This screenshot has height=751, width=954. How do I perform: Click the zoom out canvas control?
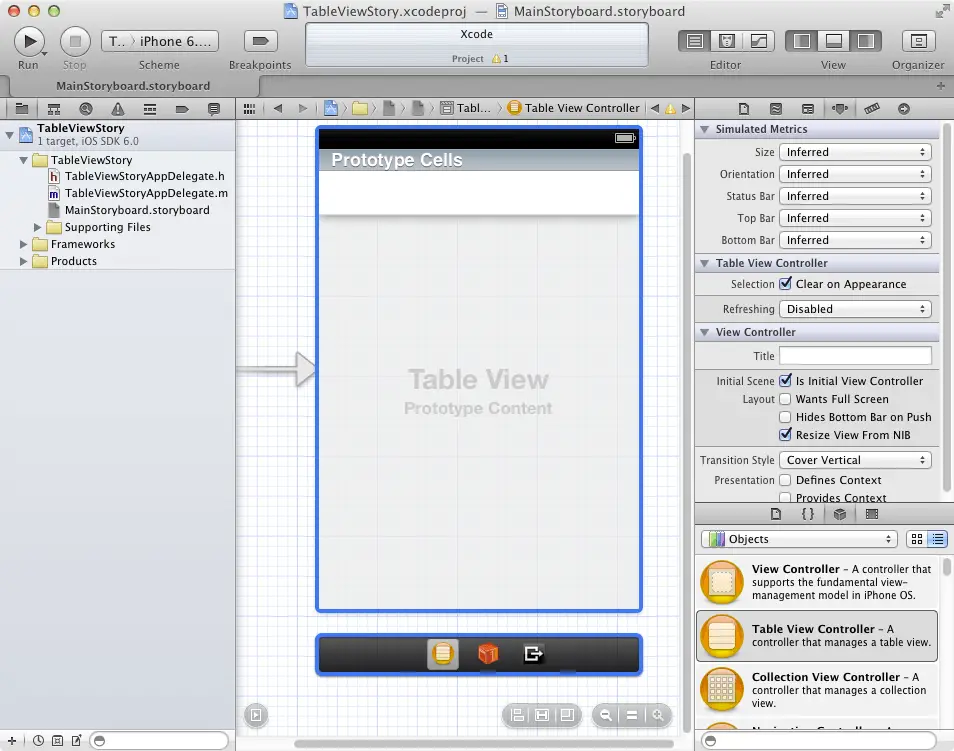pos(606,715)
